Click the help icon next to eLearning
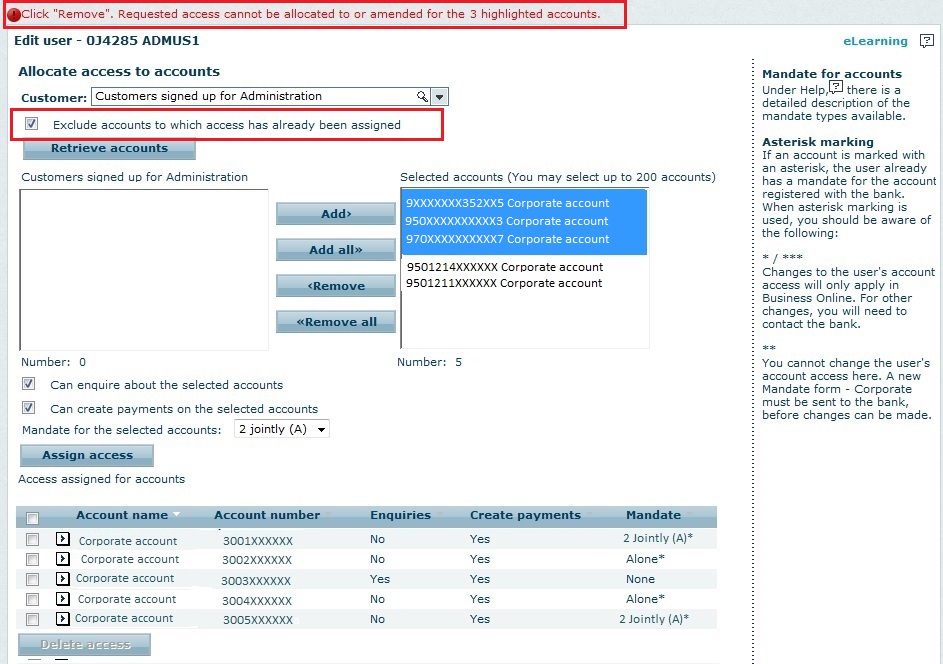Screen dimensions: 943x664 click(927, 41)
